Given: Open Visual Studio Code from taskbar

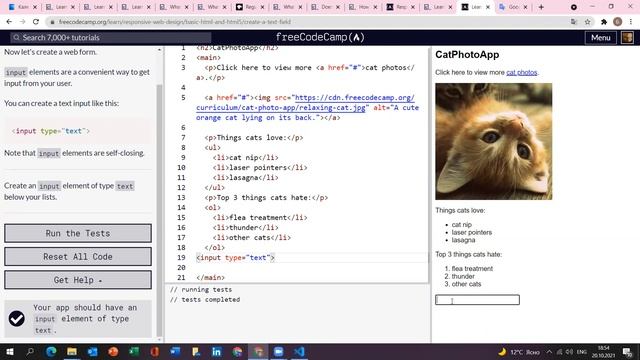Looking at the screenshot, I should coord(299,351).
